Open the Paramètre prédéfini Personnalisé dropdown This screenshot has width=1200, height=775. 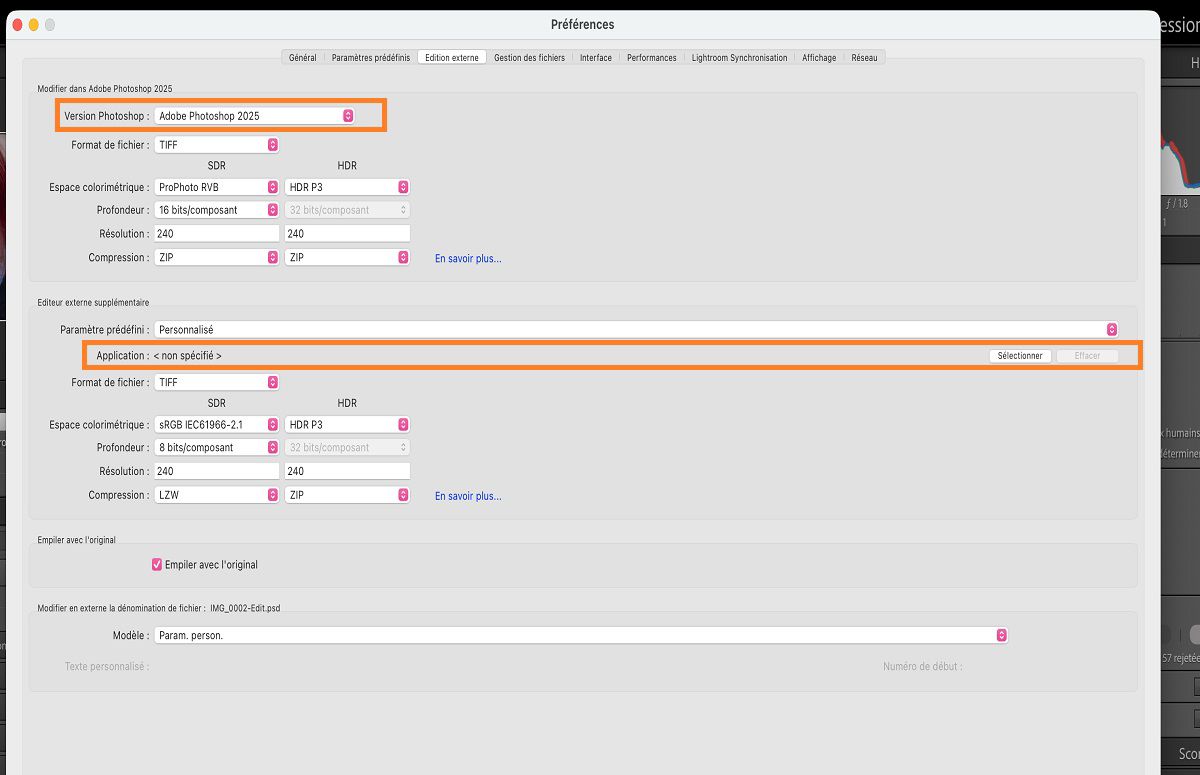636,329
